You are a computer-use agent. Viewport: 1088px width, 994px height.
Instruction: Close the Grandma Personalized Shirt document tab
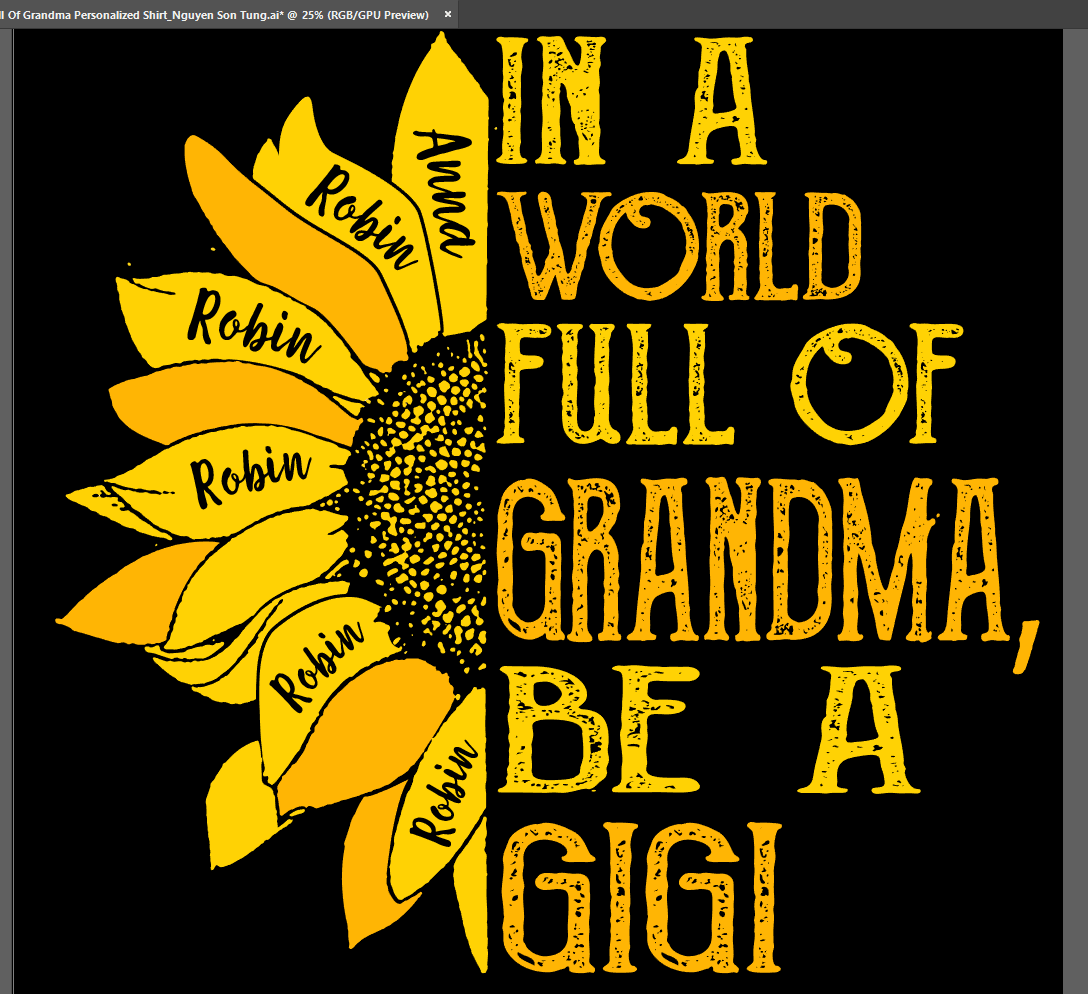[x=448, y=14]
